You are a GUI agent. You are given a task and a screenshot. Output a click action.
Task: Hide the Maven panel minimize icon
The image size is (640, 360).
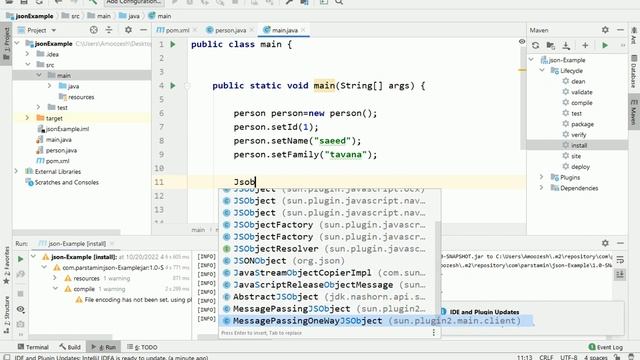620,30
